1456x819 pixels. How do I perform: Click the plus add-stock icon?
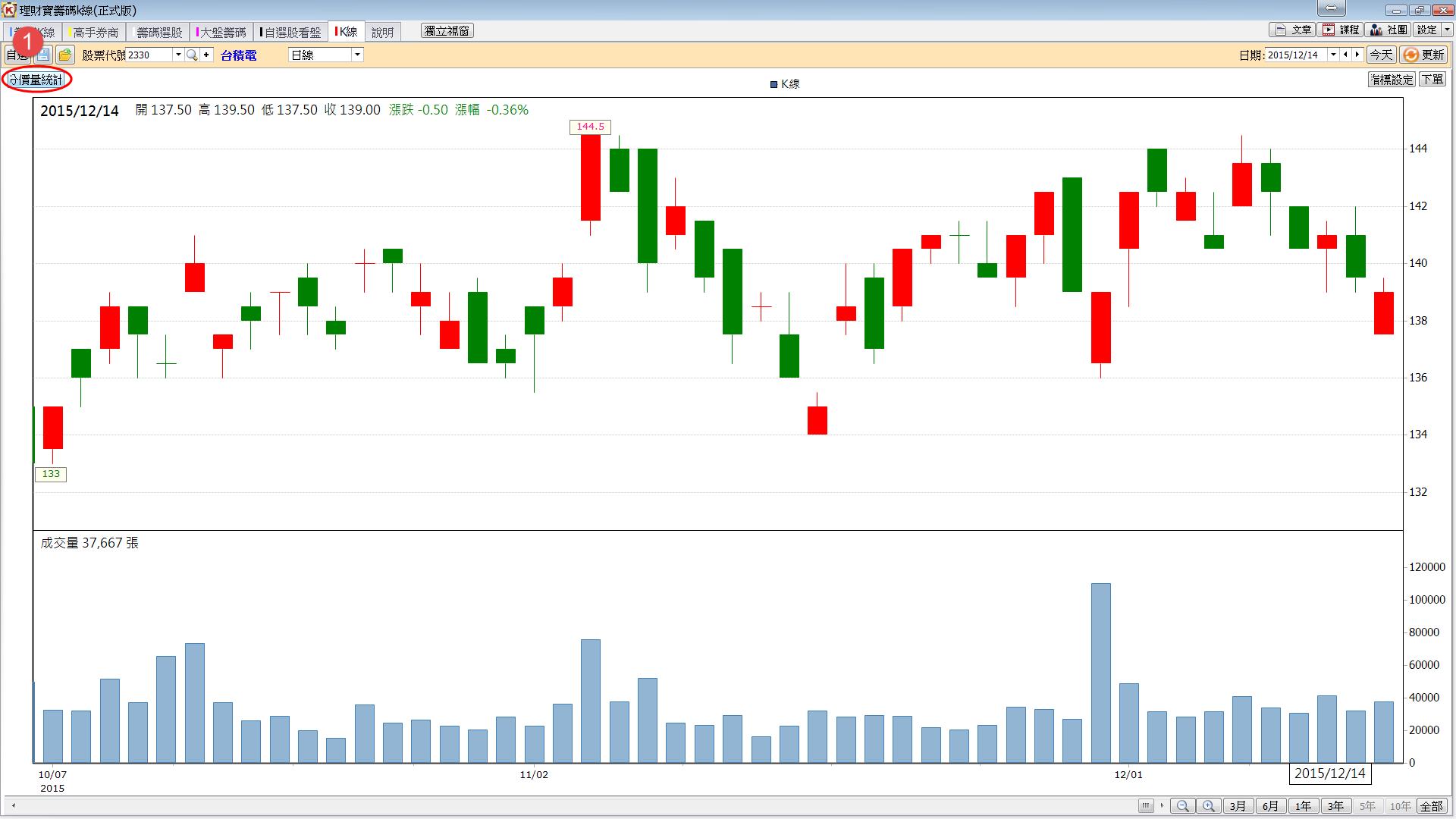[x=206, y=55]
